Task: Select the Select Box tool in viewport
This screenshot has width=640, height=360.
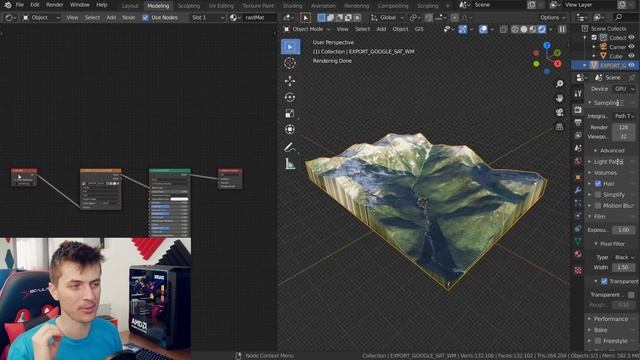Action: click(x=290, y=47)
